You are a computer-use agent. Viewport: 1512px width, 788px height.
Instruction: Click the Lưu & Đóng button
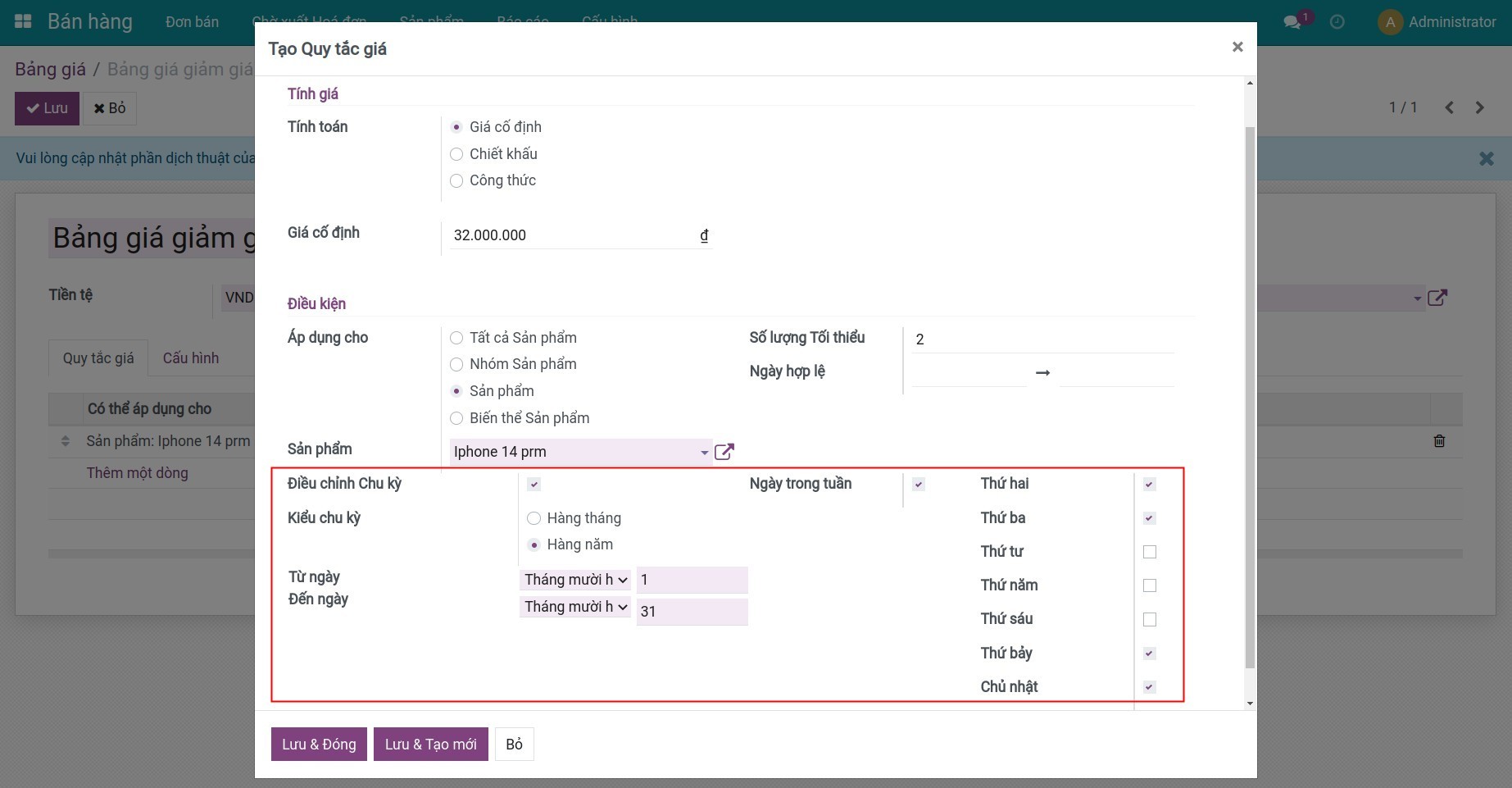[x=319, y=745]
